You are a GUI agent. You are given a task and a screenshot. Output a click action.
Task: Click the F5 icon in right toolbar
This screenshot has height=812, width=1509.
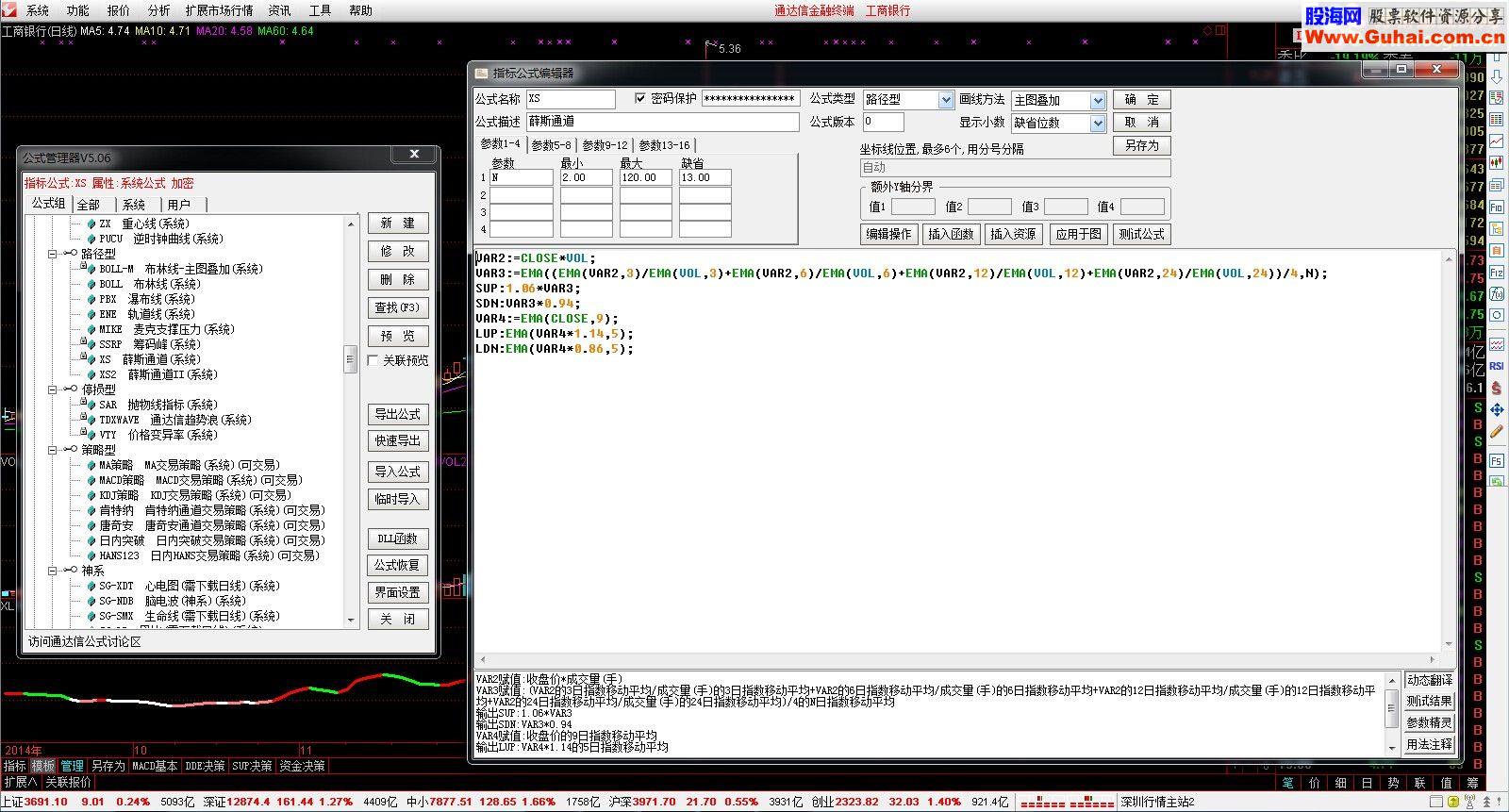pos(1497,459)
